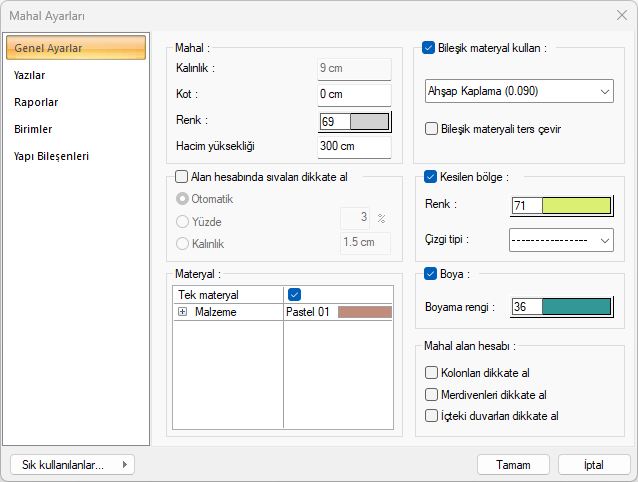Toggle the Tek materyal checkbox
Image resolution: width=638 pixels, height=482 pixels.
[294, 295]
